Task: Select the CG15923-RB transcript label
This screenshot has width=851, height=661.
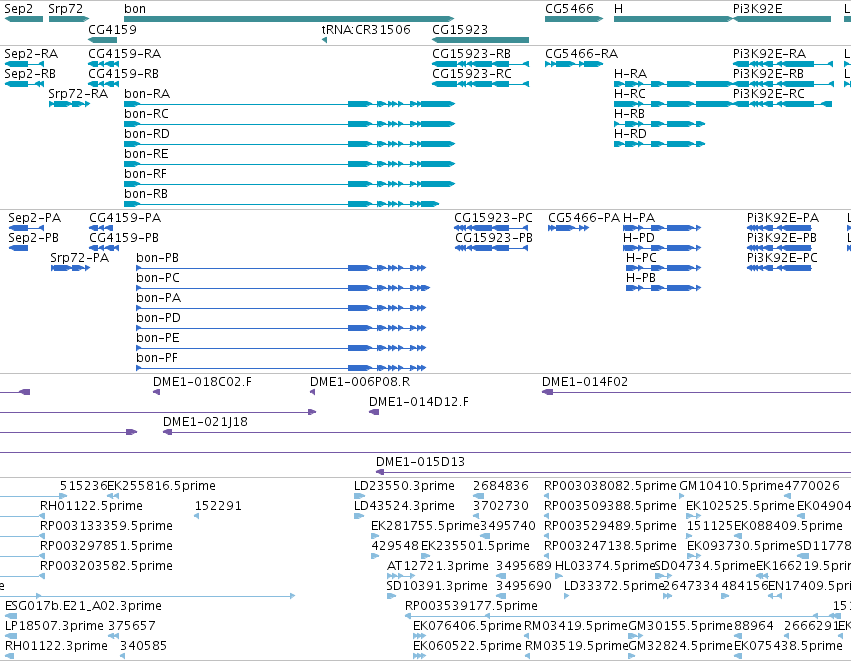Action: coord(472,54)
